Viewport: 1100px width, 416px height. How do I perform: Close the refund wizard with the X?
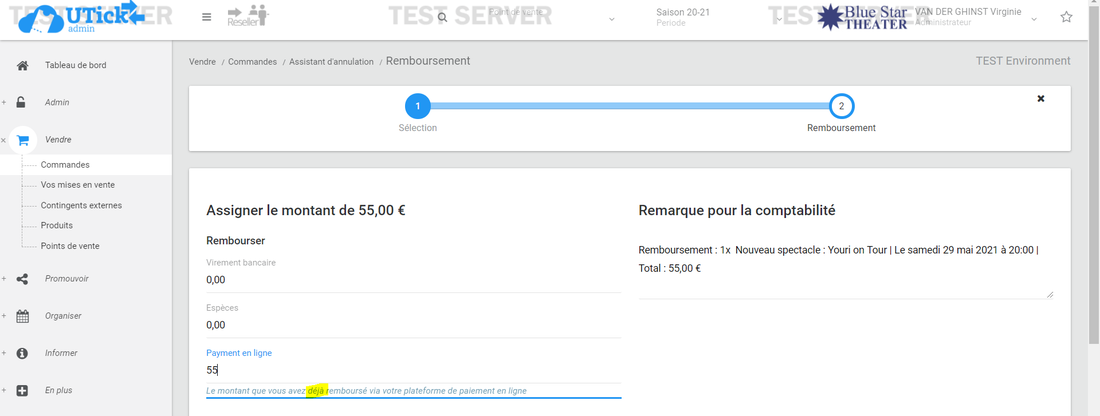(1040, 99)
